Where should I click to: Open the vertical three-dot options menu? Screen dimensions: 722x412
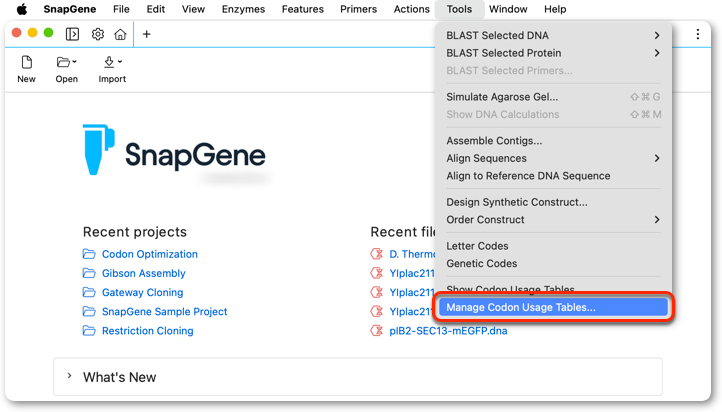[698, 34]
